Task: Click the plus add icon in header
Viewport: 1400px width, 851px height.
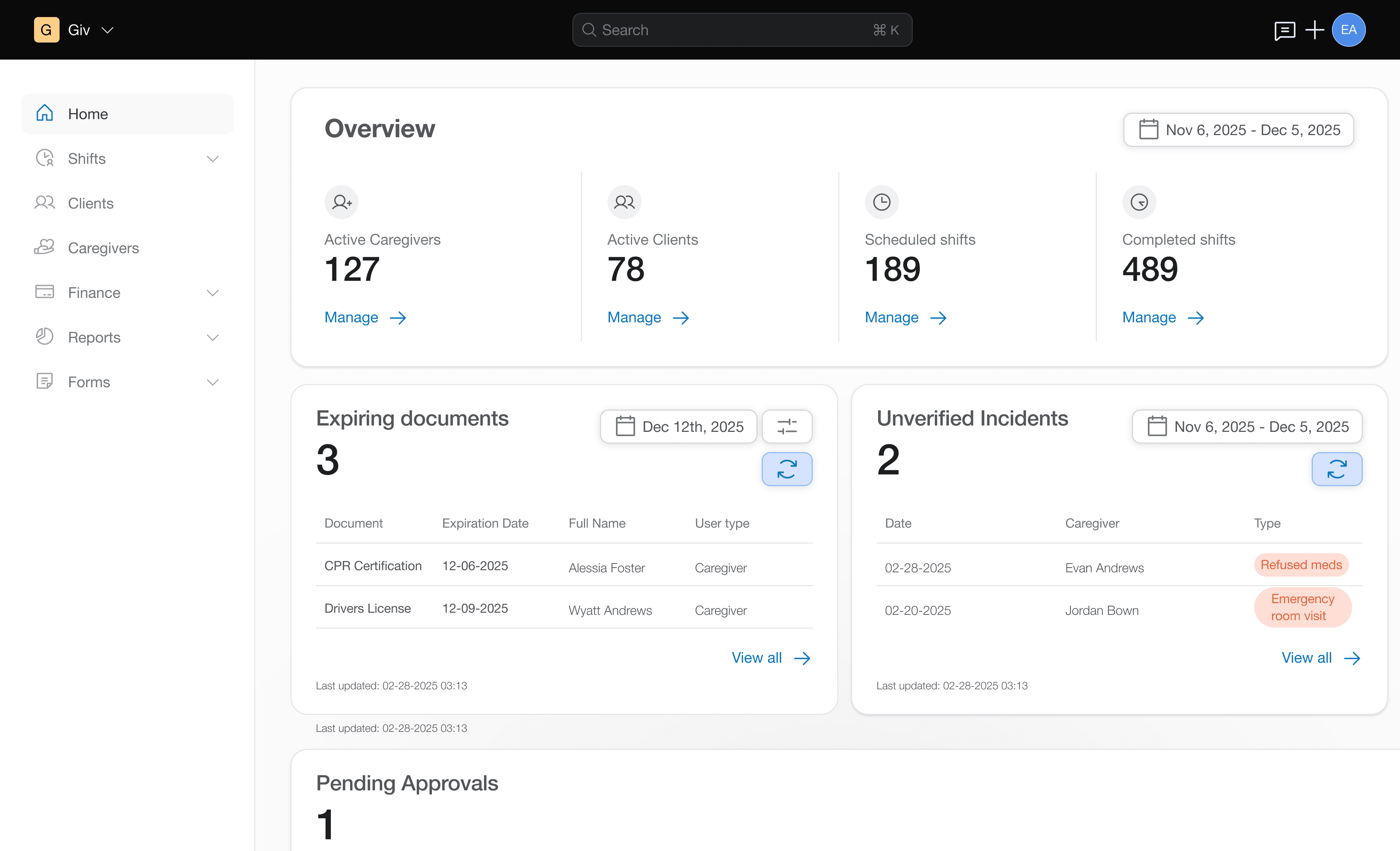Action: click(x=1315, y=30)
